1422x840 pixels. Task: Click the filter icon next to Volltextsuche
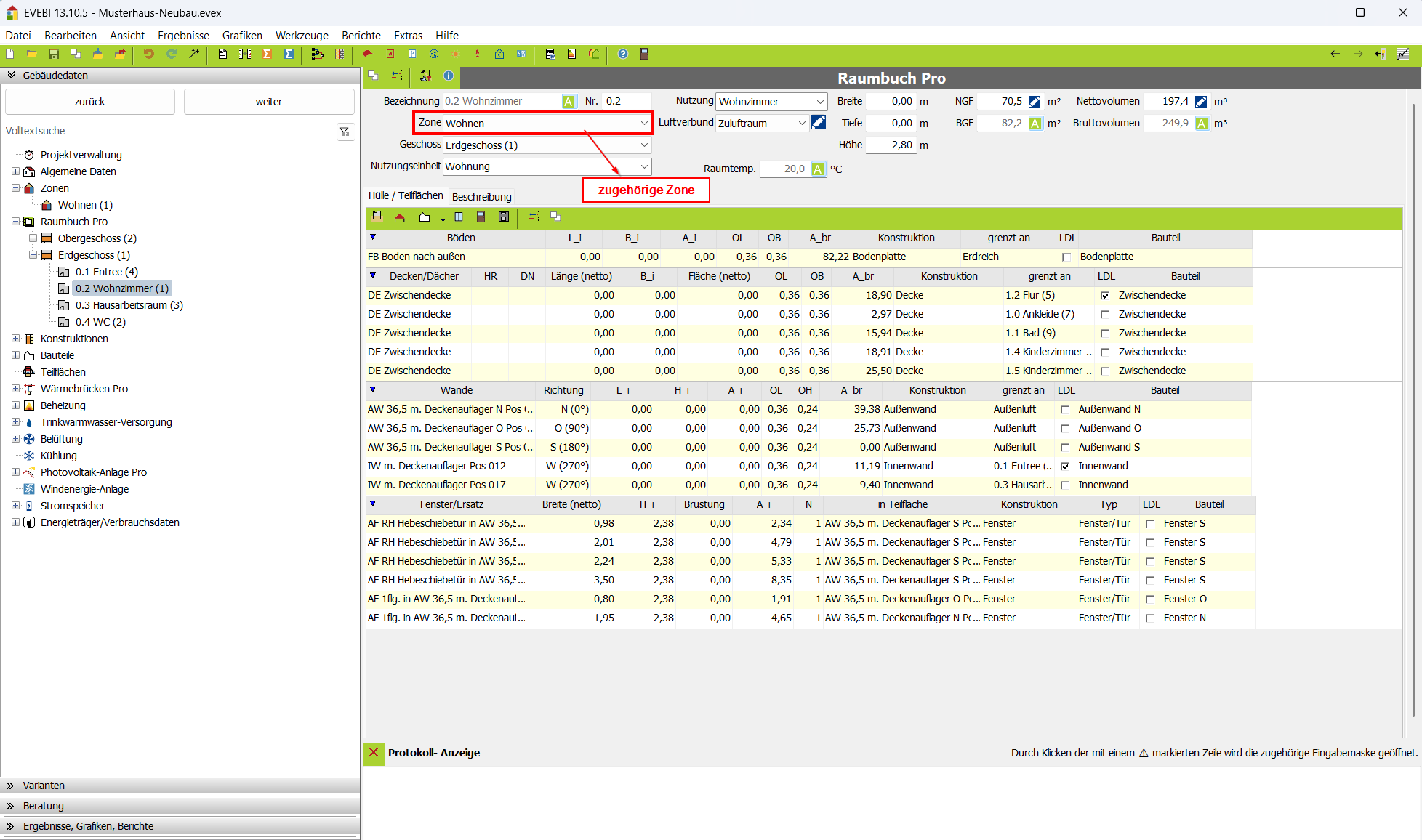pyautogui.click(x=345, y=132)
